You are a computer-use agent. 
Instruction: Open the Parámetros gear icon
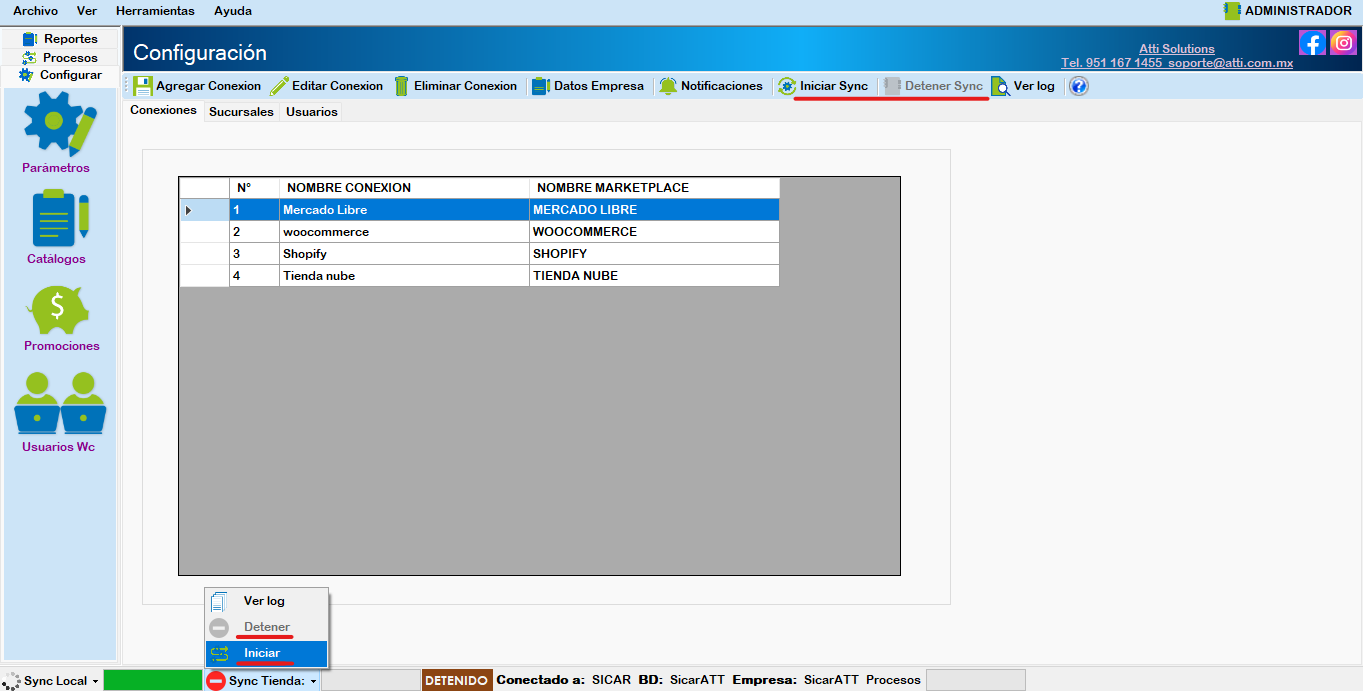[59, 123]
